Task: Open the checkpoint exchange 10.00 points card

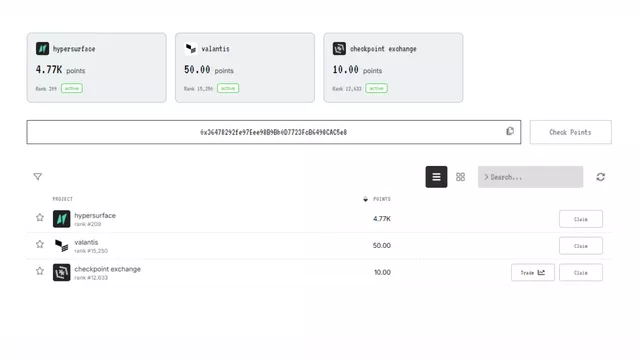Action: [x=393, y=67]
